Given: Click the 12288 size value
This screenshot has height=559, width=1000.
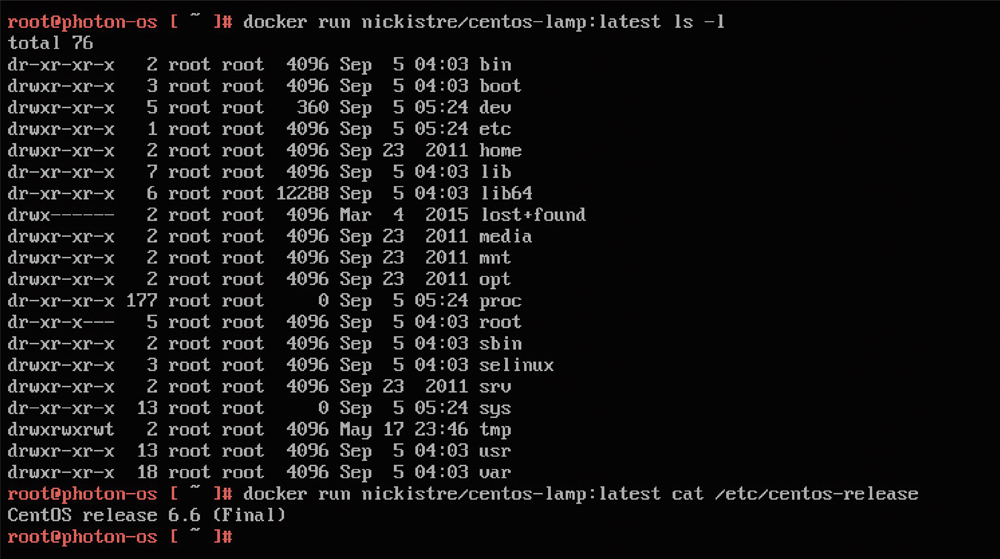Looking at the screenshot, I should (302, 193).
